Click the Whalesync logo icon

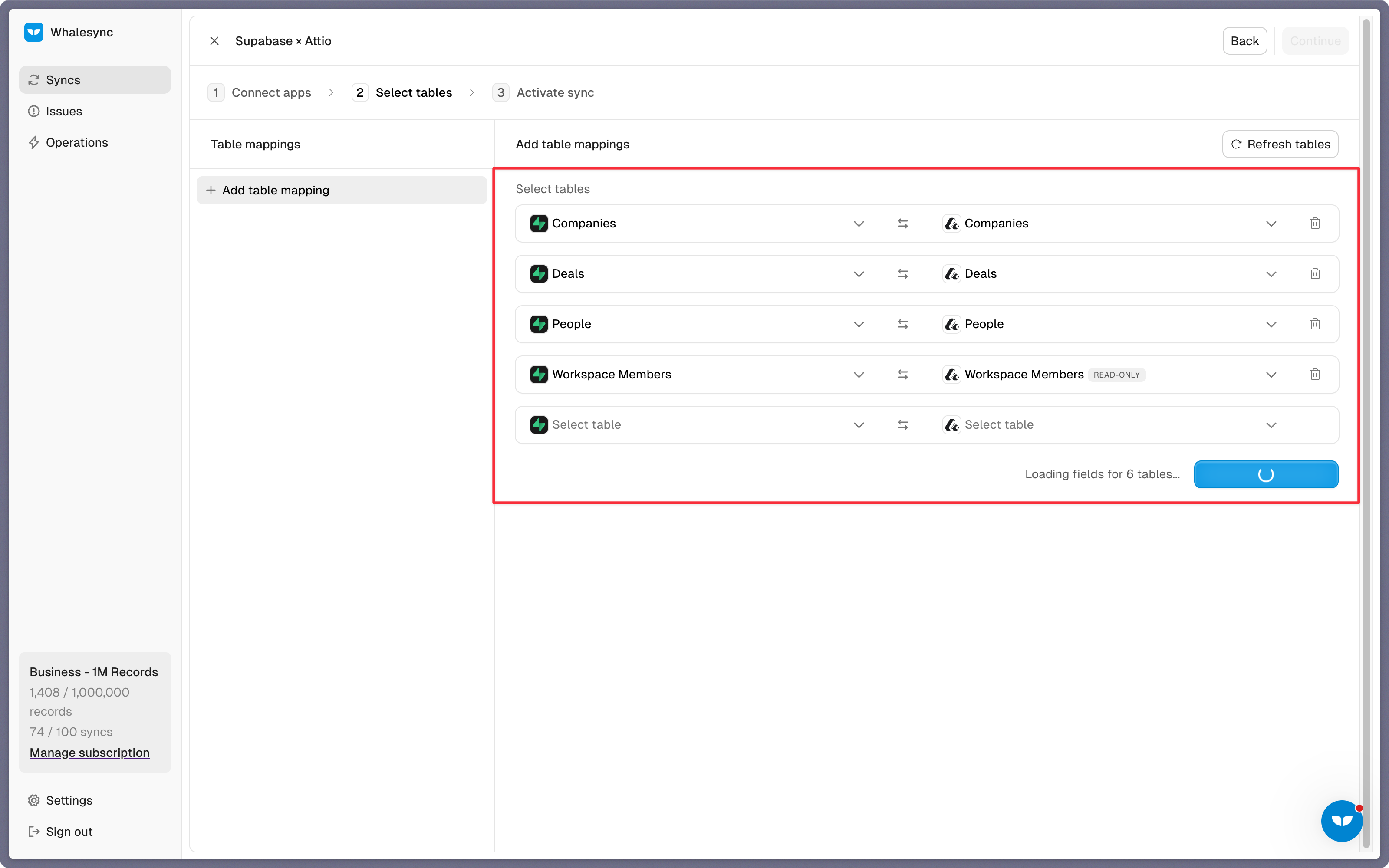pyautogui.click(x=34, y=32)
